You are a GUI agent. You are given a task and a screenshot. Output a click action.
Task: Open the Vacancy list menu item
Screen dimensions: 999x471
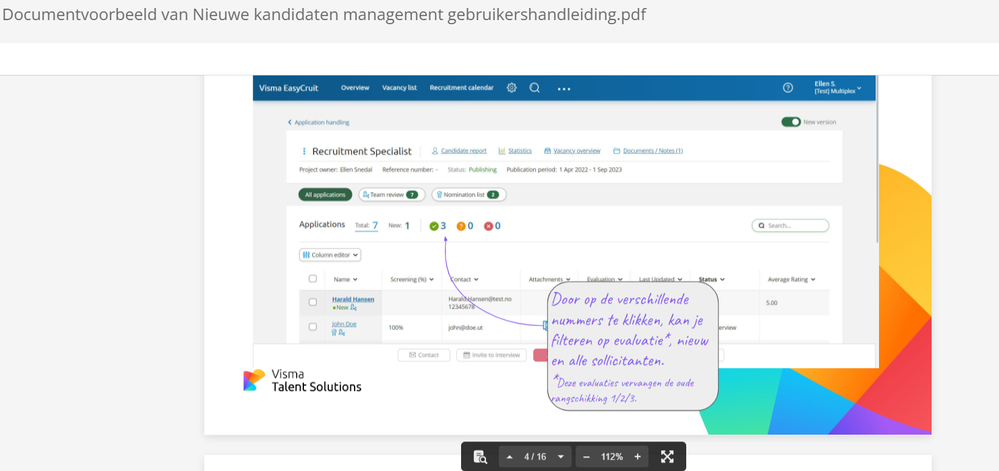[399, 88]
